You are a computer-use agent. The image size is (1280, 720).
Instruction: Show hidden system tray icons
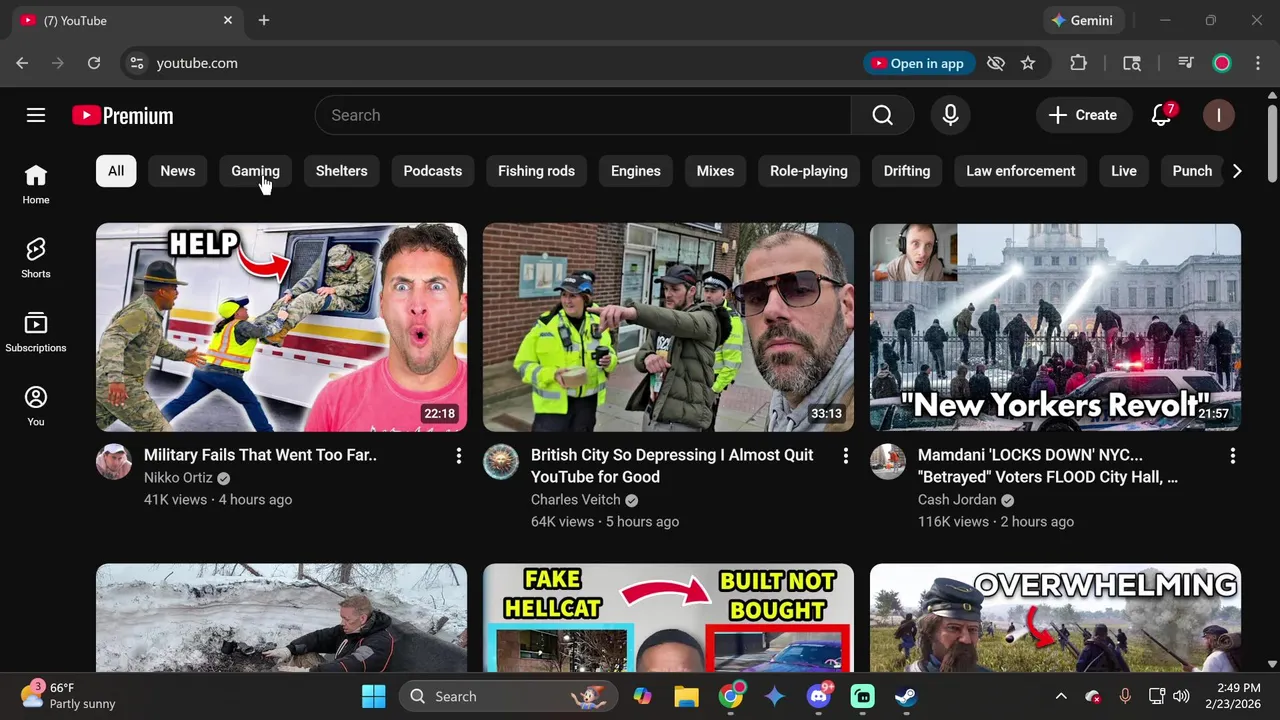[1061, 696]
